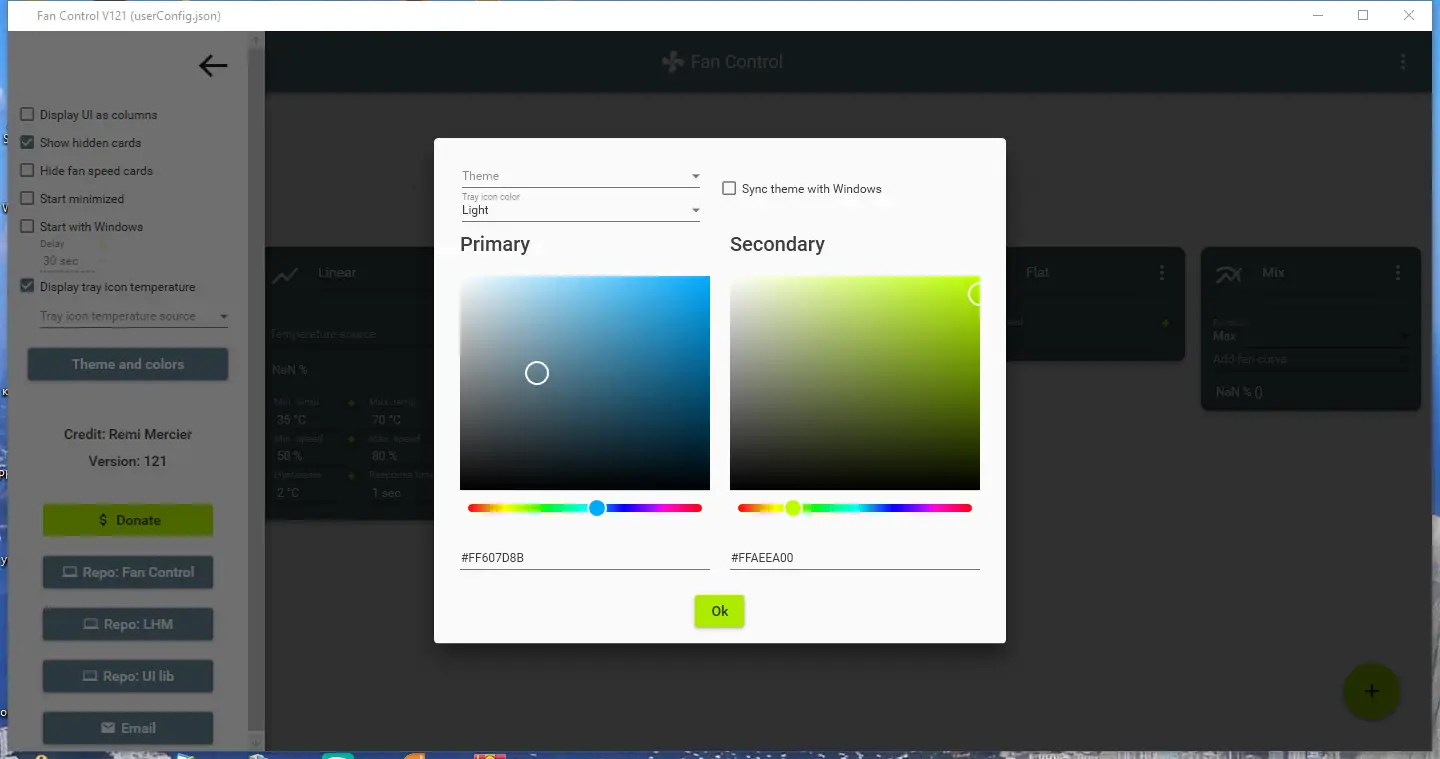This screenshot has width=1440, height=759.
Task: Open the Flat card's three-dot menu
Action: point(1162,272)
